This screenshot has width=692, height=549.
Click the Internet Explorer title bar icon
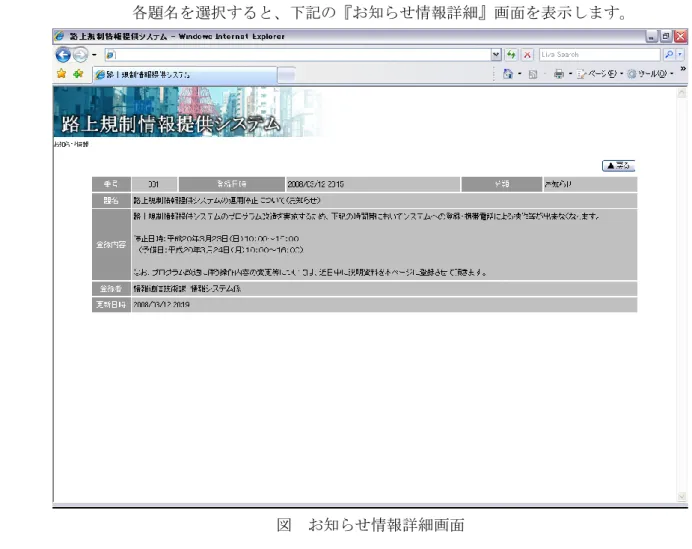59,36
